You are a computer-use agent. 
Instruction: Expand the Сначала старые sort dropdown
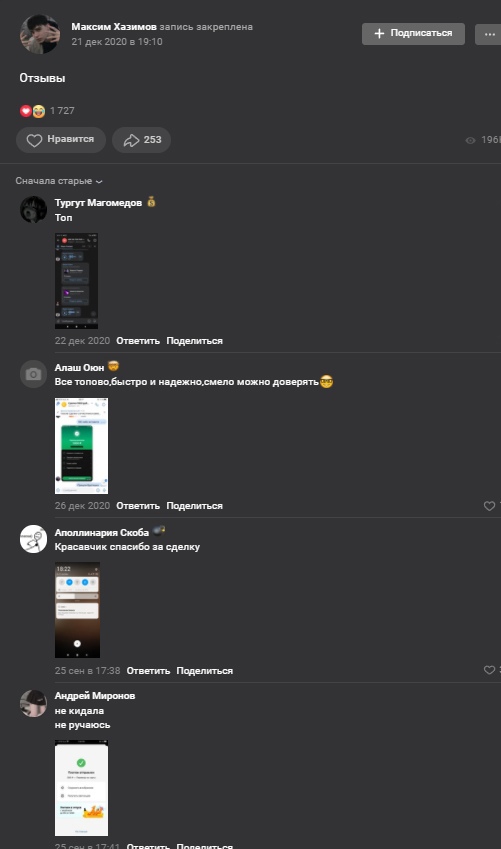tap(58, 181)
